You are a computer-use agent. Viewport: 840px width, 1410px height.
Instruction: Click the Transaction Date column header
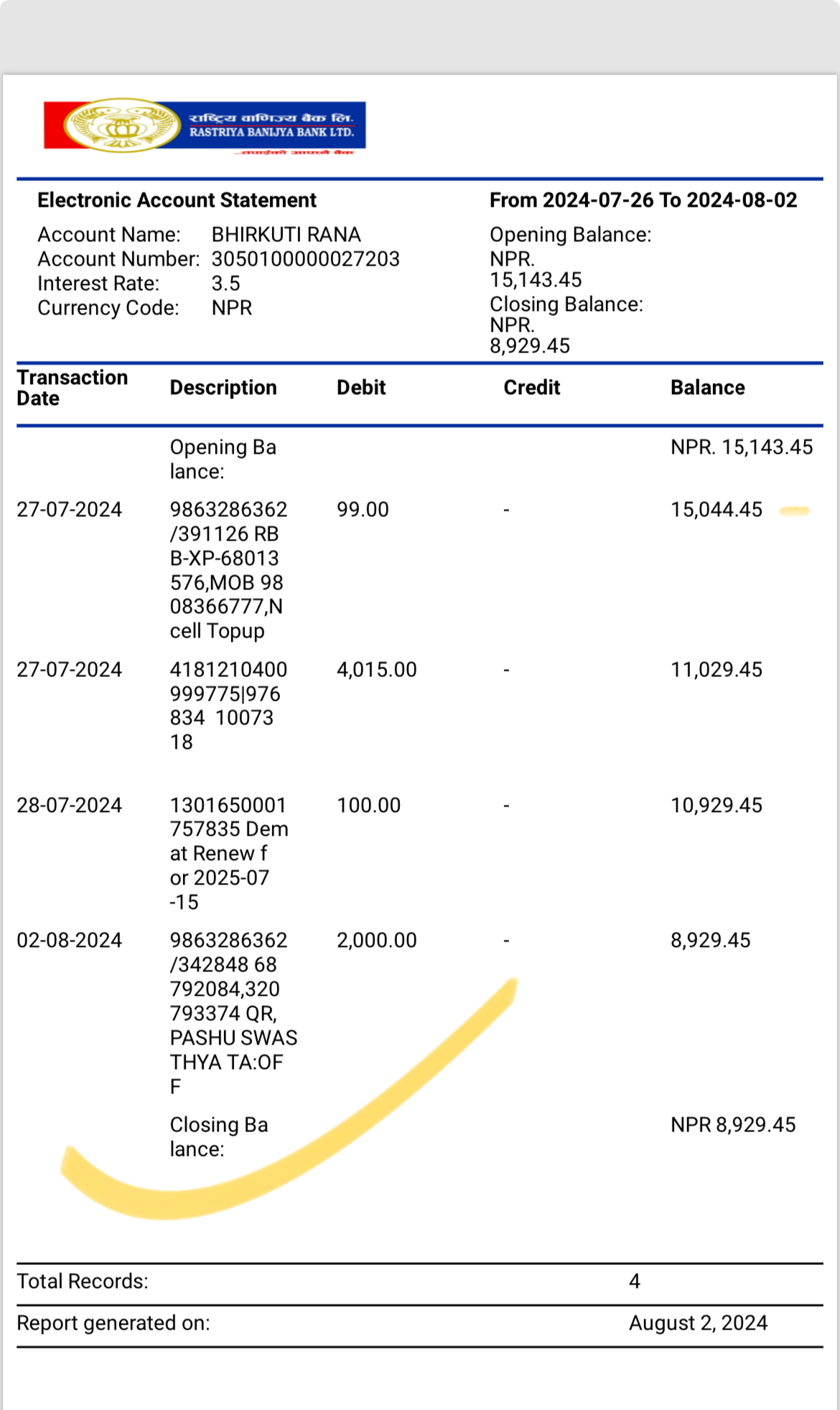click(x=73, y=388)
